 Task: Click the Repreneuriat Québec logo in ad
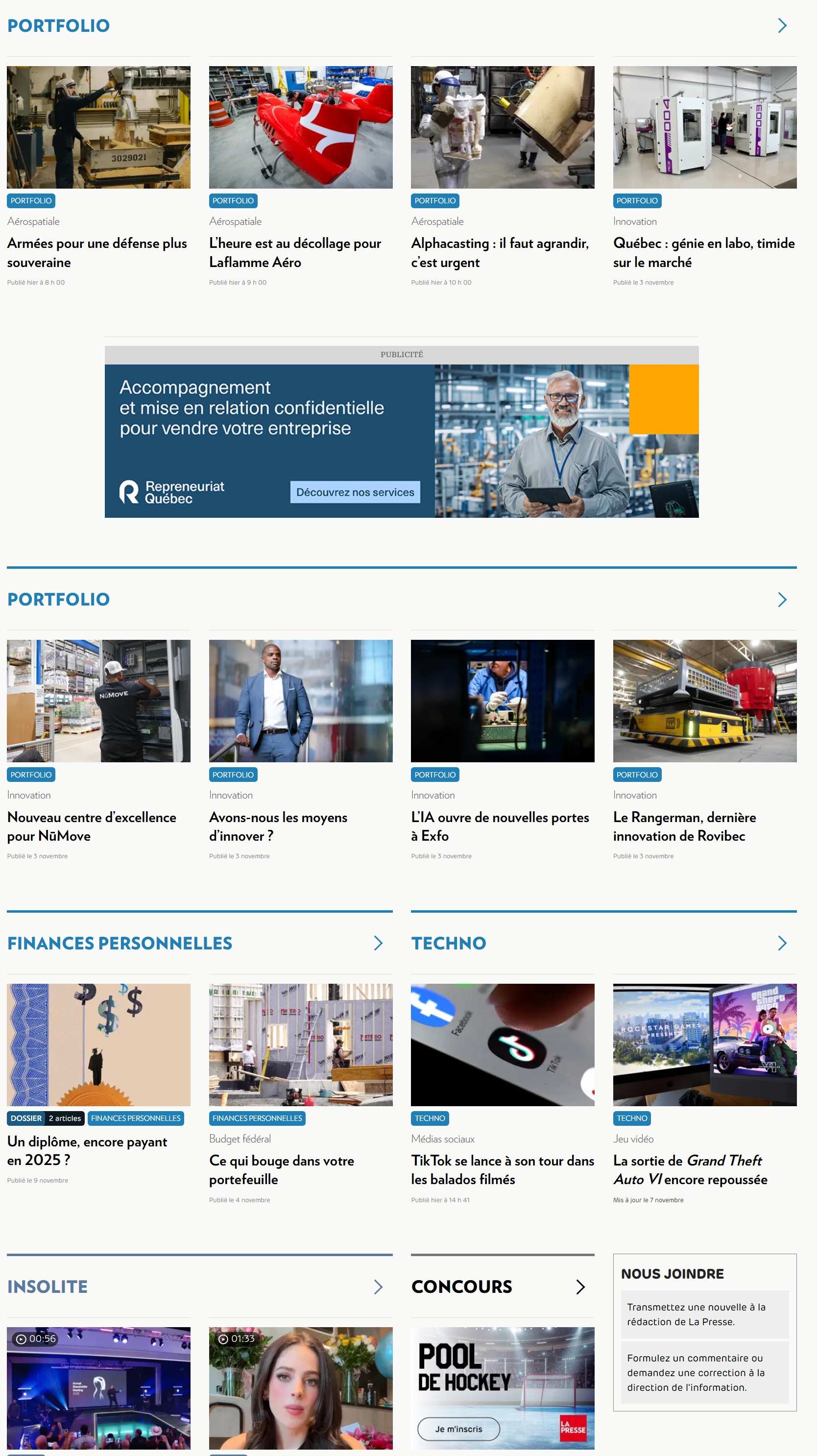click(x=172, y=492)
